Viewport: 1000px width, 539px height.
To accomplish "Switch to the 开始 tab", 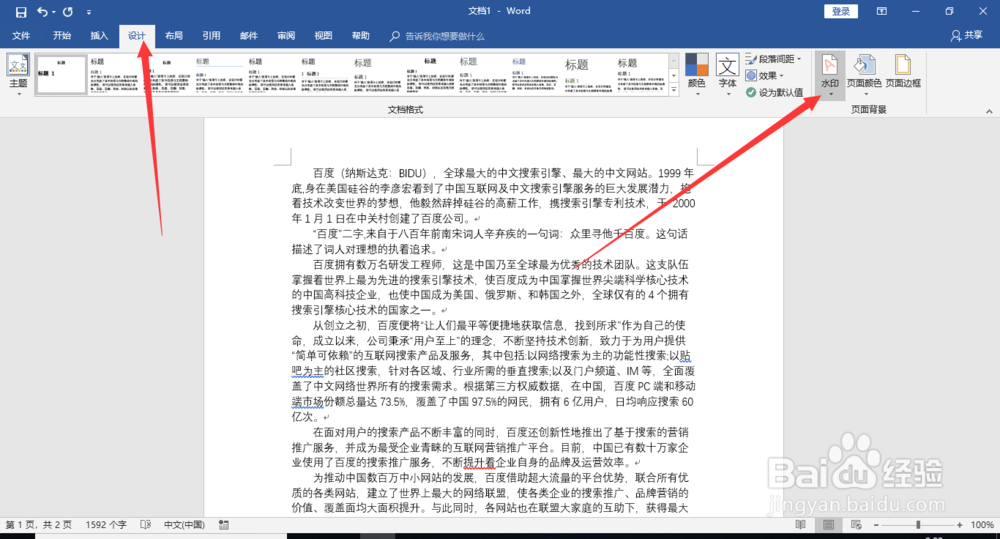I will click(x=62, y=36).
